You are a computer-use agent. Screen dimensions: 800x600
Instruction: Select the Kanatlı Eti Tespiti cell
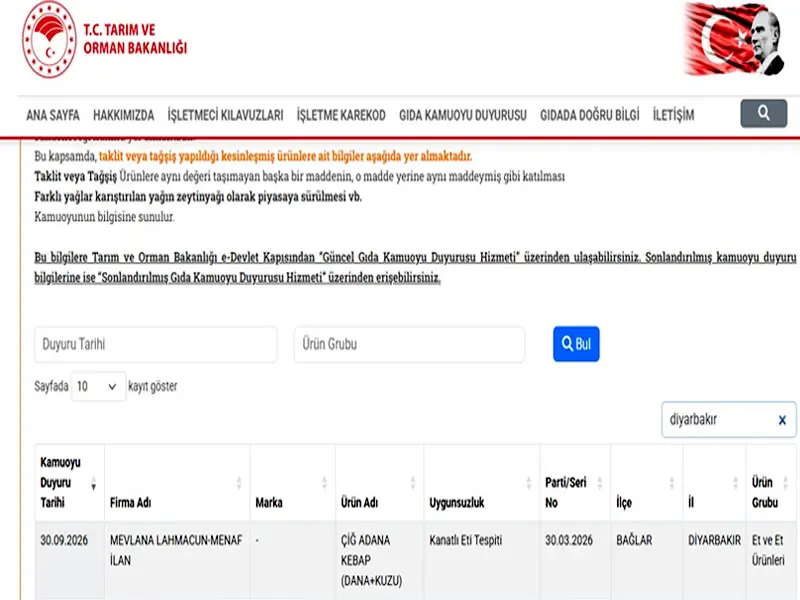pyautogui.click(x=482, y=560)
